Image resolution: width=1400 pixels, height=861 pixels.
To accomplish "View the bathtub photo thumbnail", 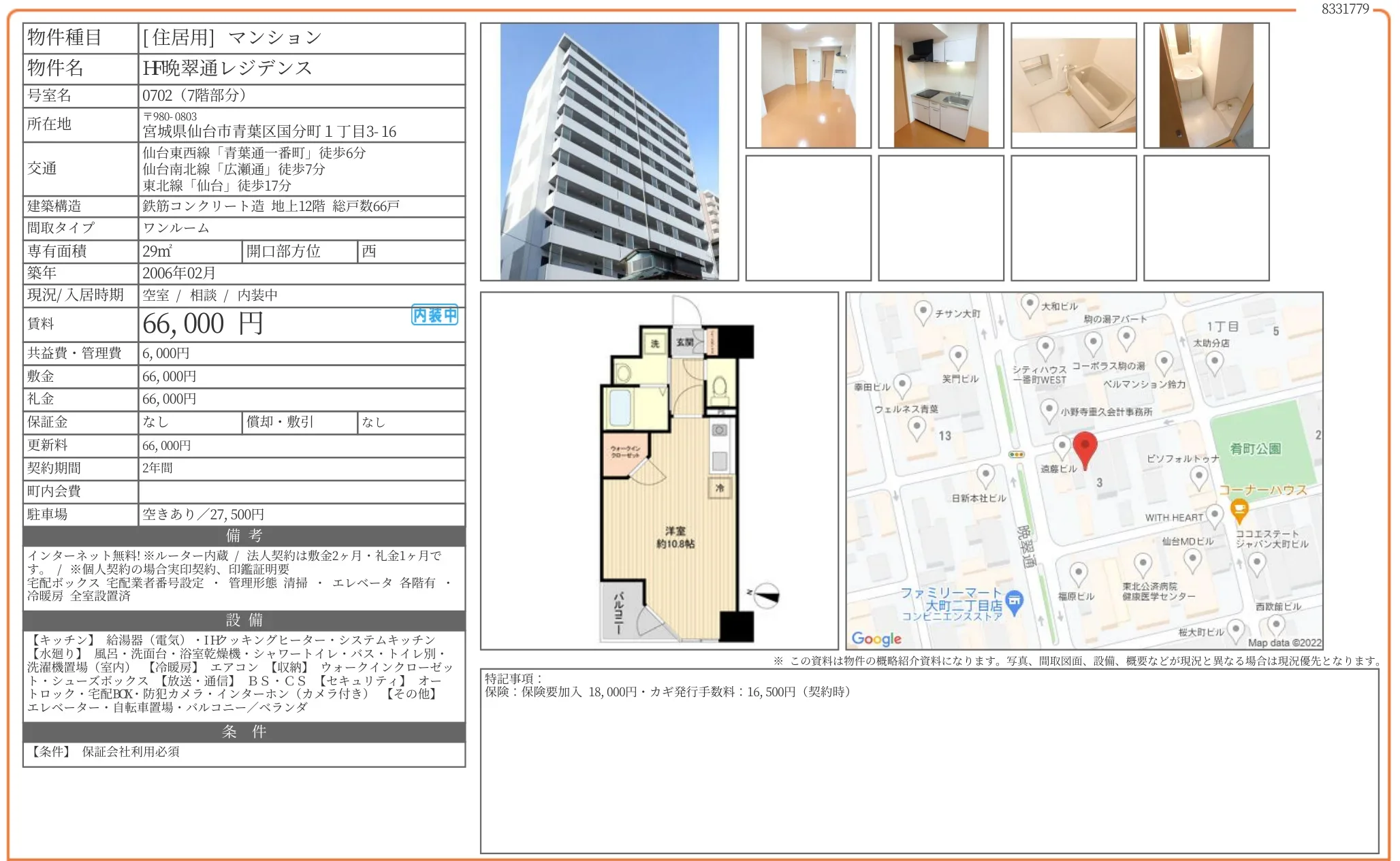I will [1072, 84].
